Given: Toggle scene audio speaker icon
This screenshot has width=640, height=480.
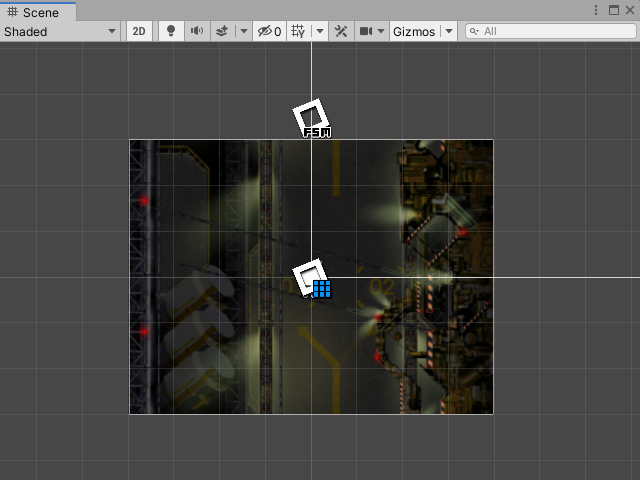Looking at the screenshot, I should [x=197, y=31].
